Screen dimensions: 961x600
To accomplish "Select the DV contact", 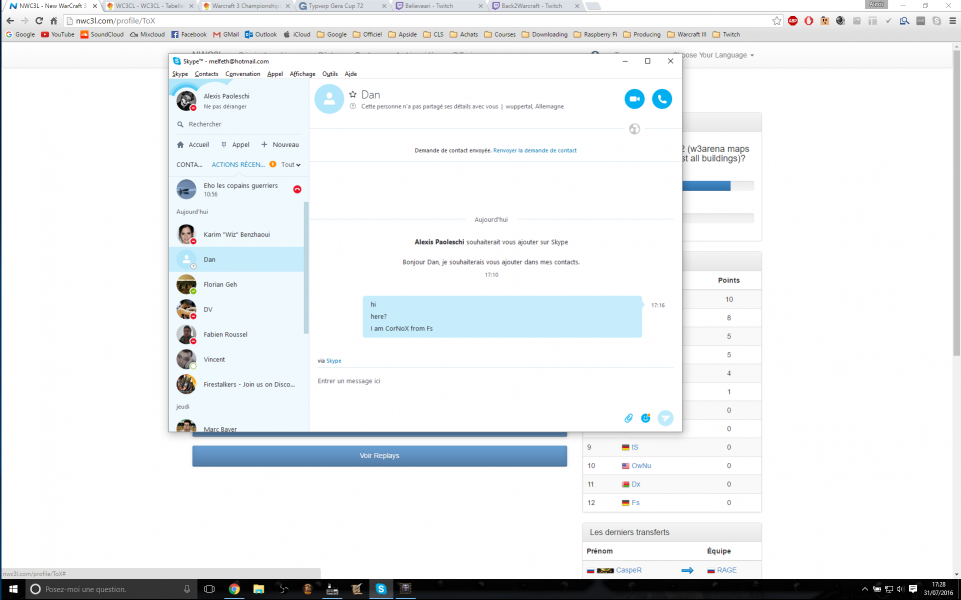I will (237, 309).
